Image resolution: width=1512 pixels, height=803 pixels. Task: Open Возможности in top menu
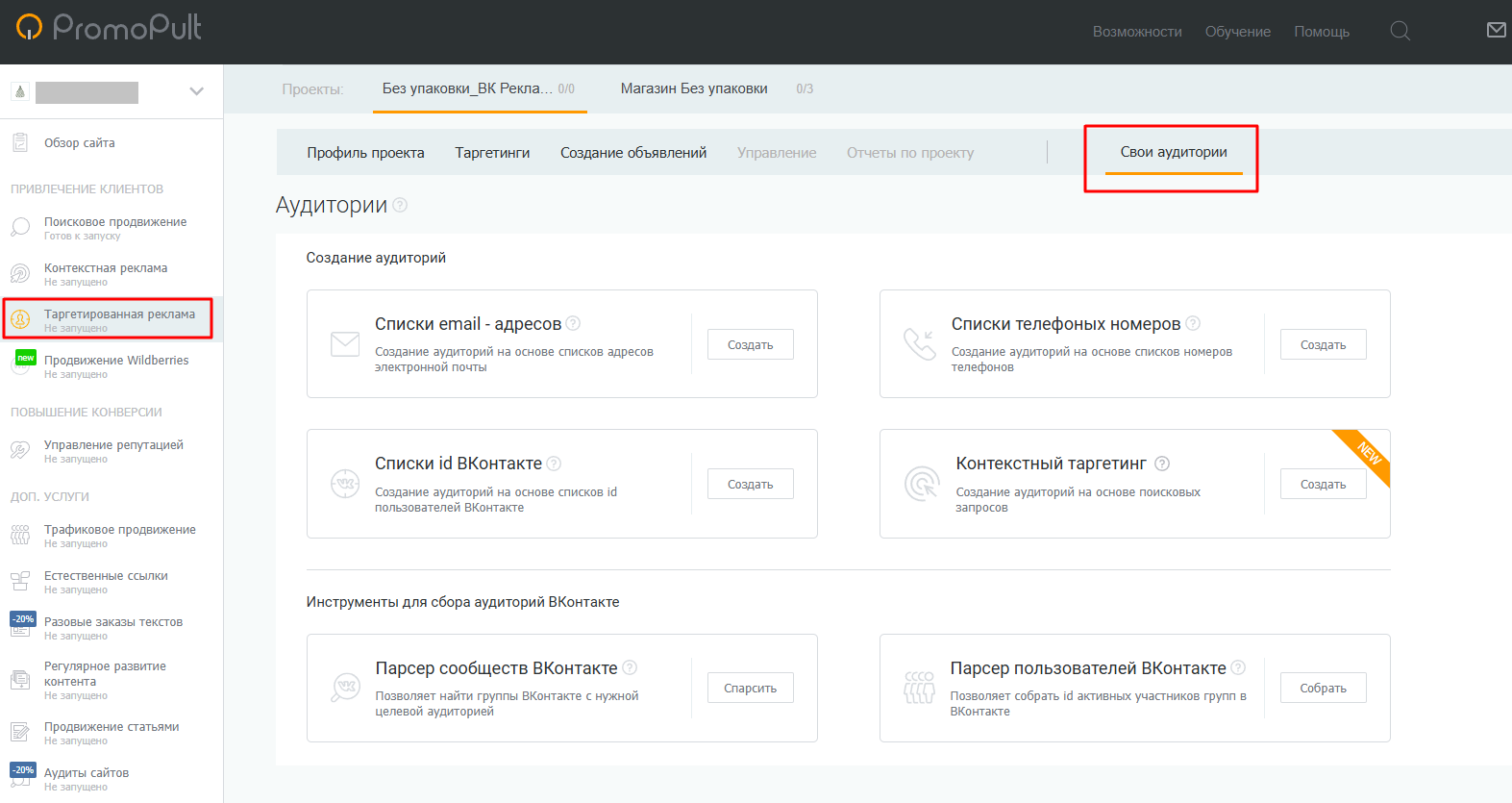1137,32
